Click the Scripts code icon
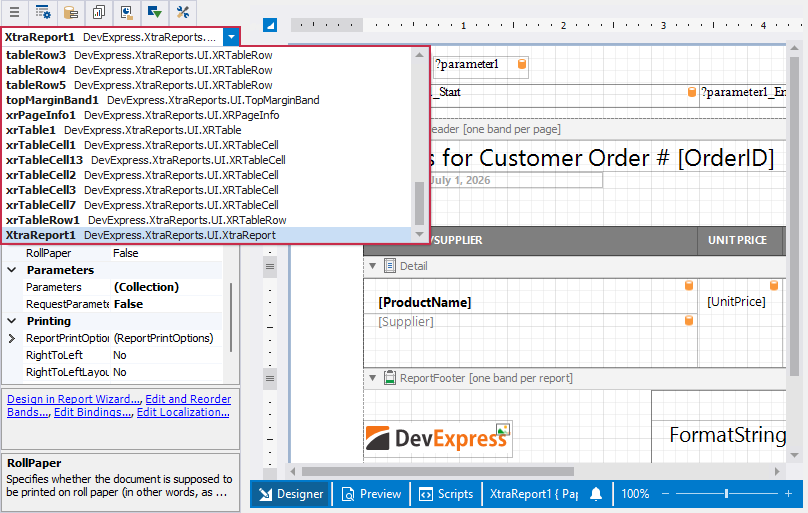This screenshot has width=808, height=513. (x=426, y=494)
